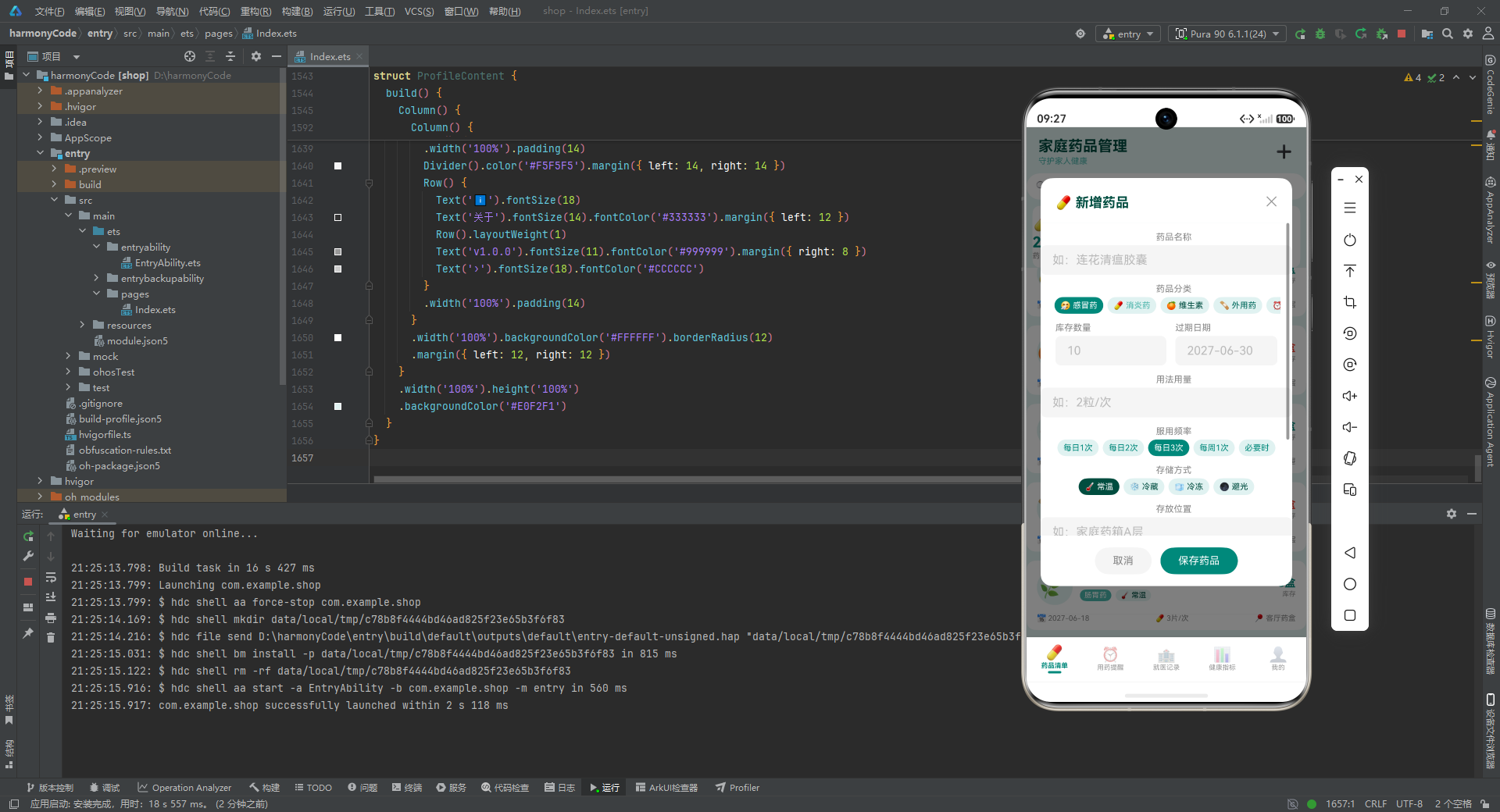Choose the 每日2次 frequency option

[1123, 447]
